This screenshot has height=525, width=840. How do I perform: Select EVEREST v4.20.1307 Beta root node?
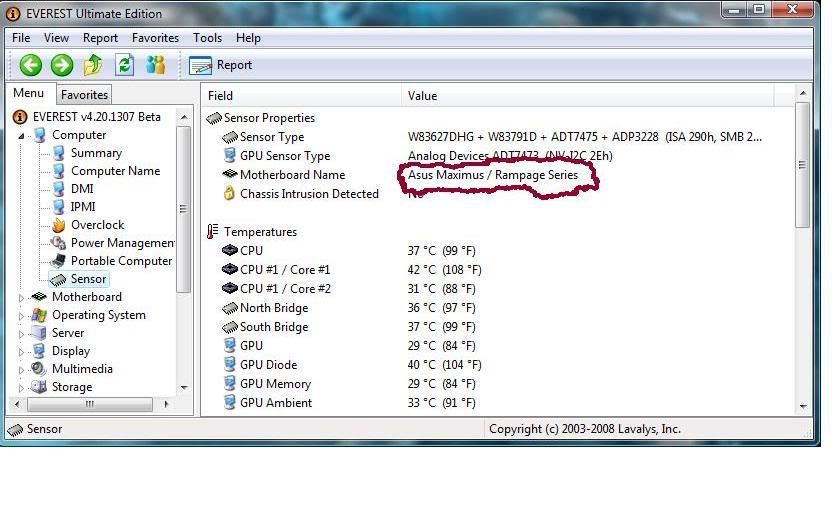click(x=96, y=117)
